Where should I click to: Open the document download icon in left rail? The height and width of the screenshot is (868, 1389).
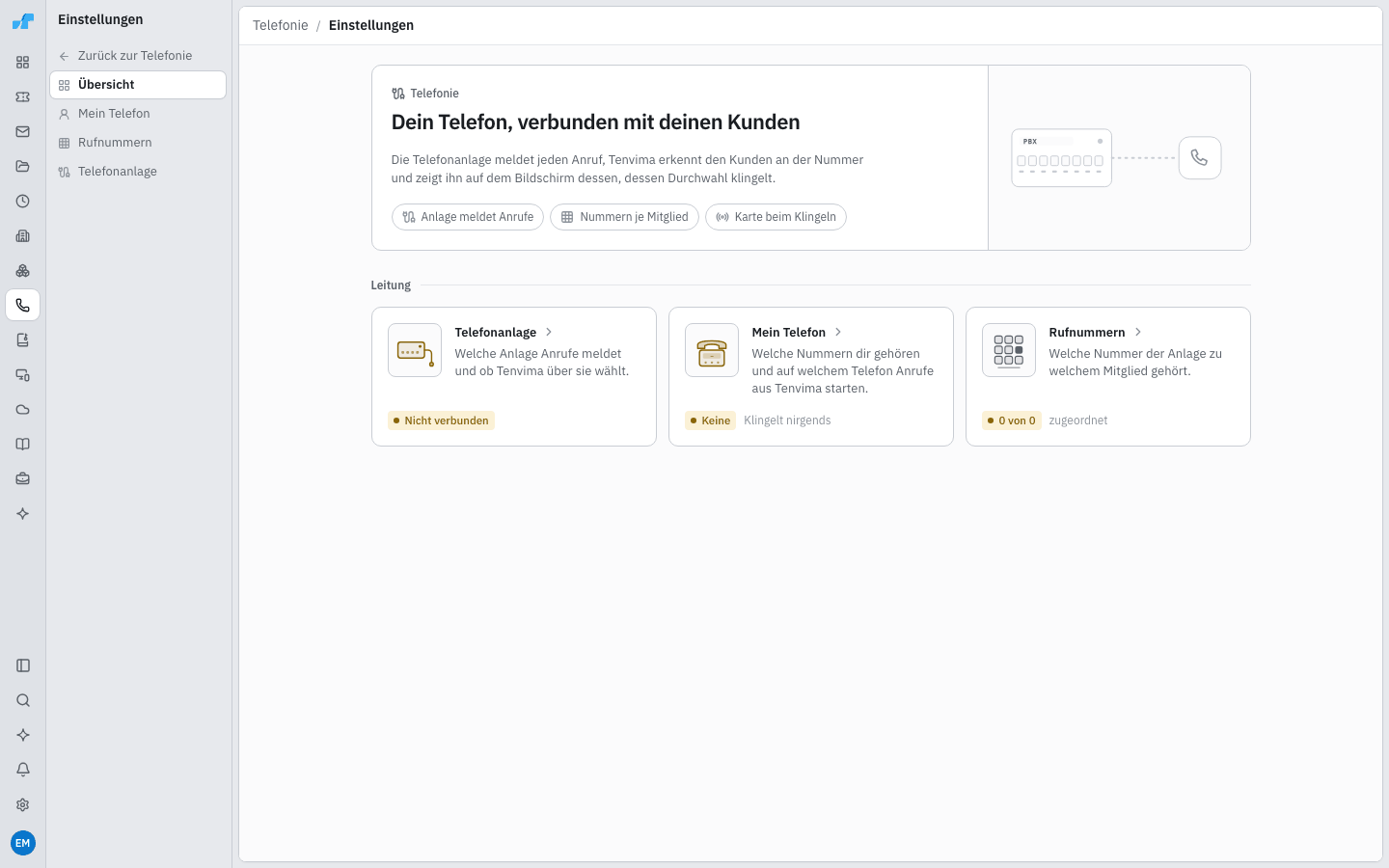(x=23, y=340)
